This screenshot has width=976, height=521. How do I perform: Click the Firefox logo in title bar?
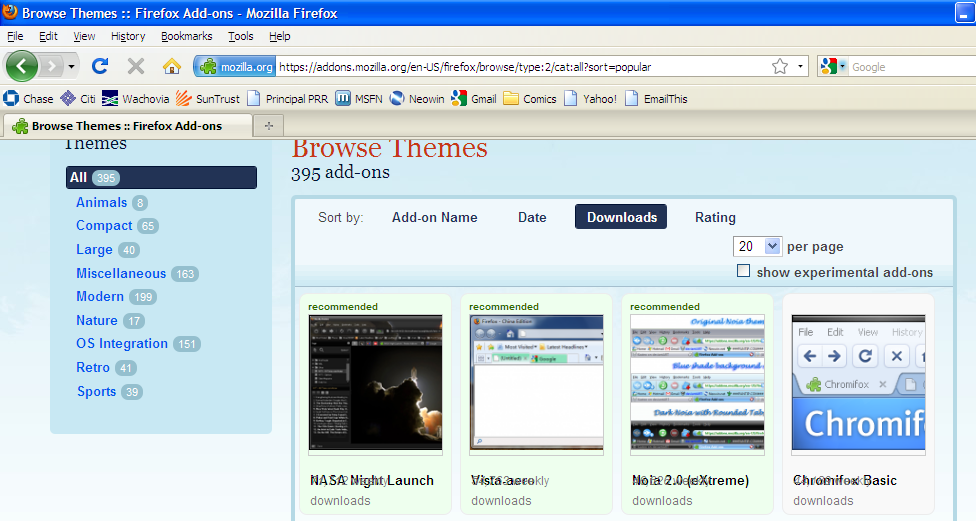click(x=10, y=12)
